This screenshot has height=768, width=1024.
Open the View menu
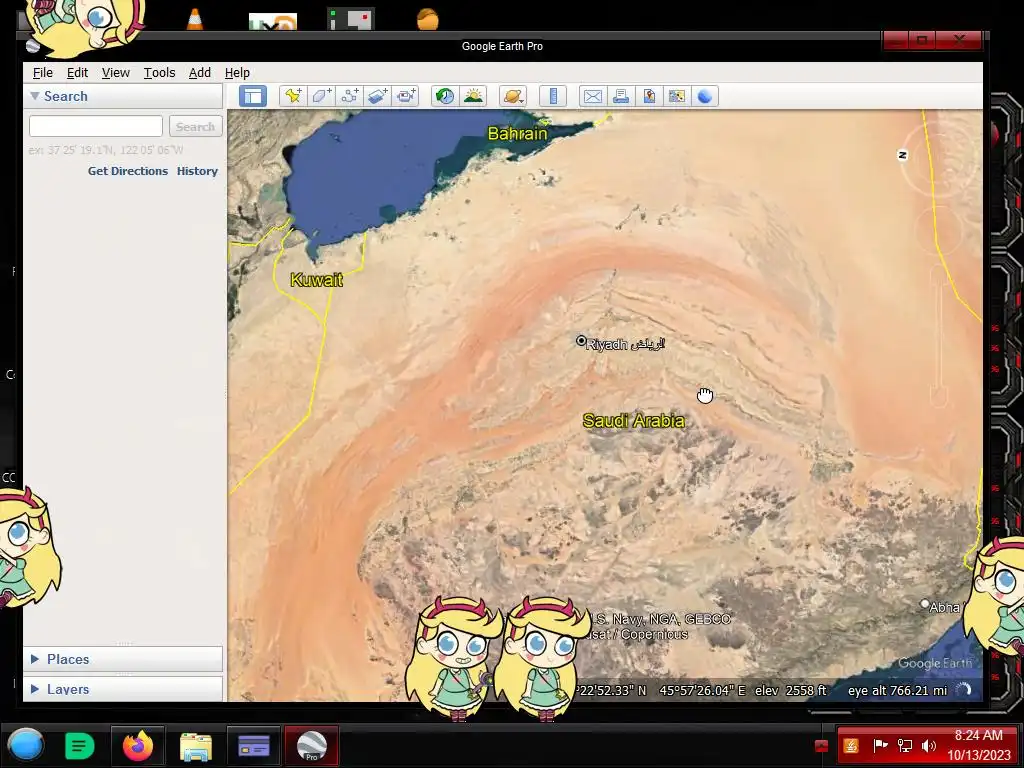click(116, 72)
